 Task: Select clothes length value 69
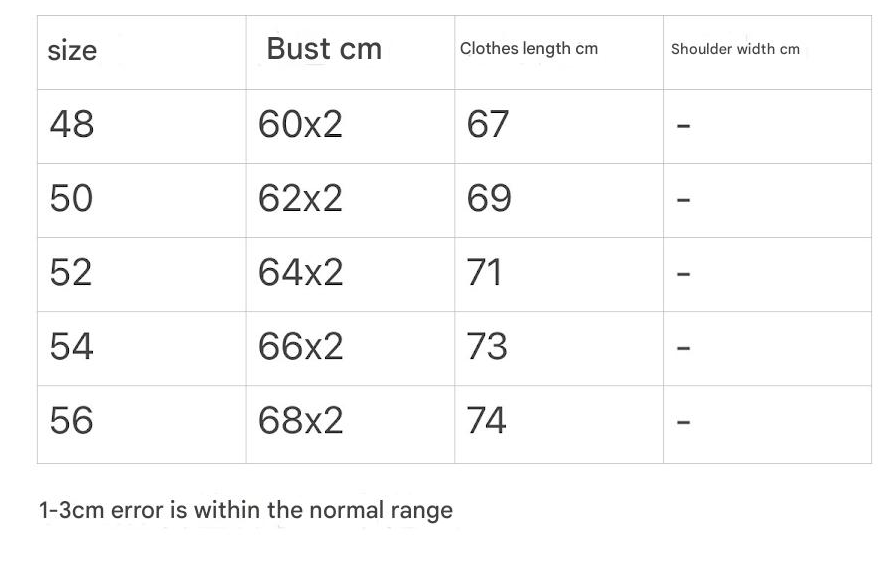[x=489, y=198]
